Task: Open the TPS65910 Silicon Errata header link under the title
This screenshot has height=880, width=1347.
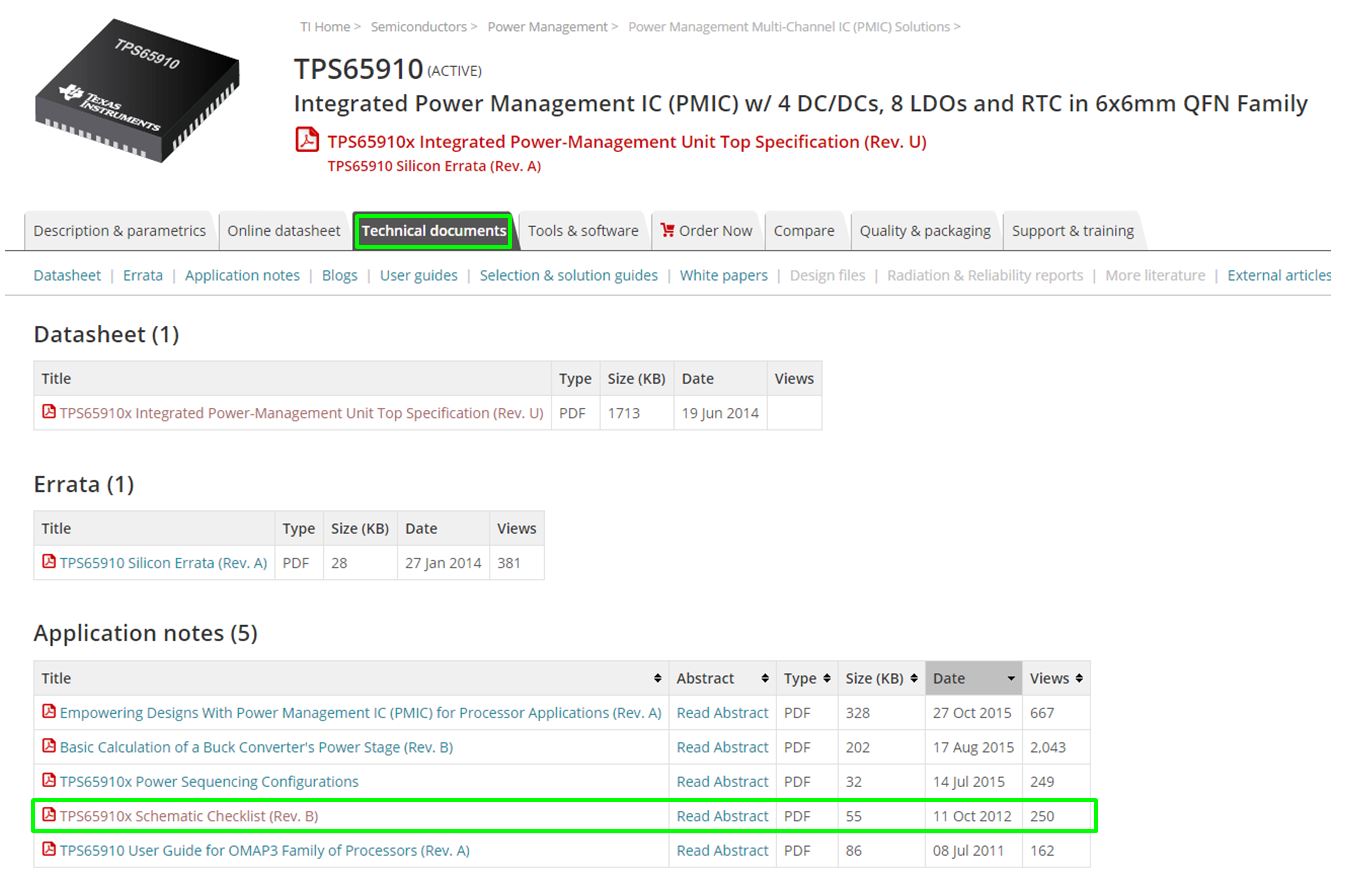Action: pos(434,166)
